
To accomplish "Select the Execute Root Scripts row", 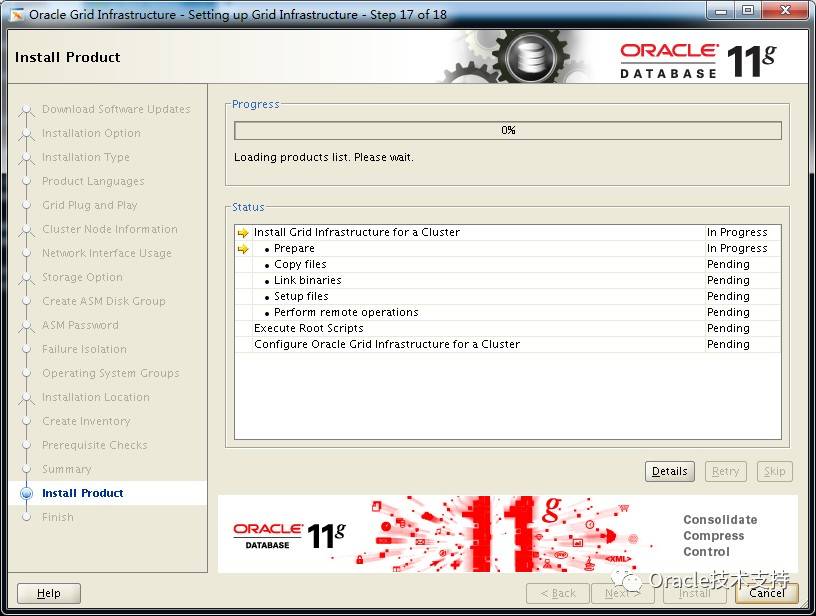I will [x=508, y=328].
